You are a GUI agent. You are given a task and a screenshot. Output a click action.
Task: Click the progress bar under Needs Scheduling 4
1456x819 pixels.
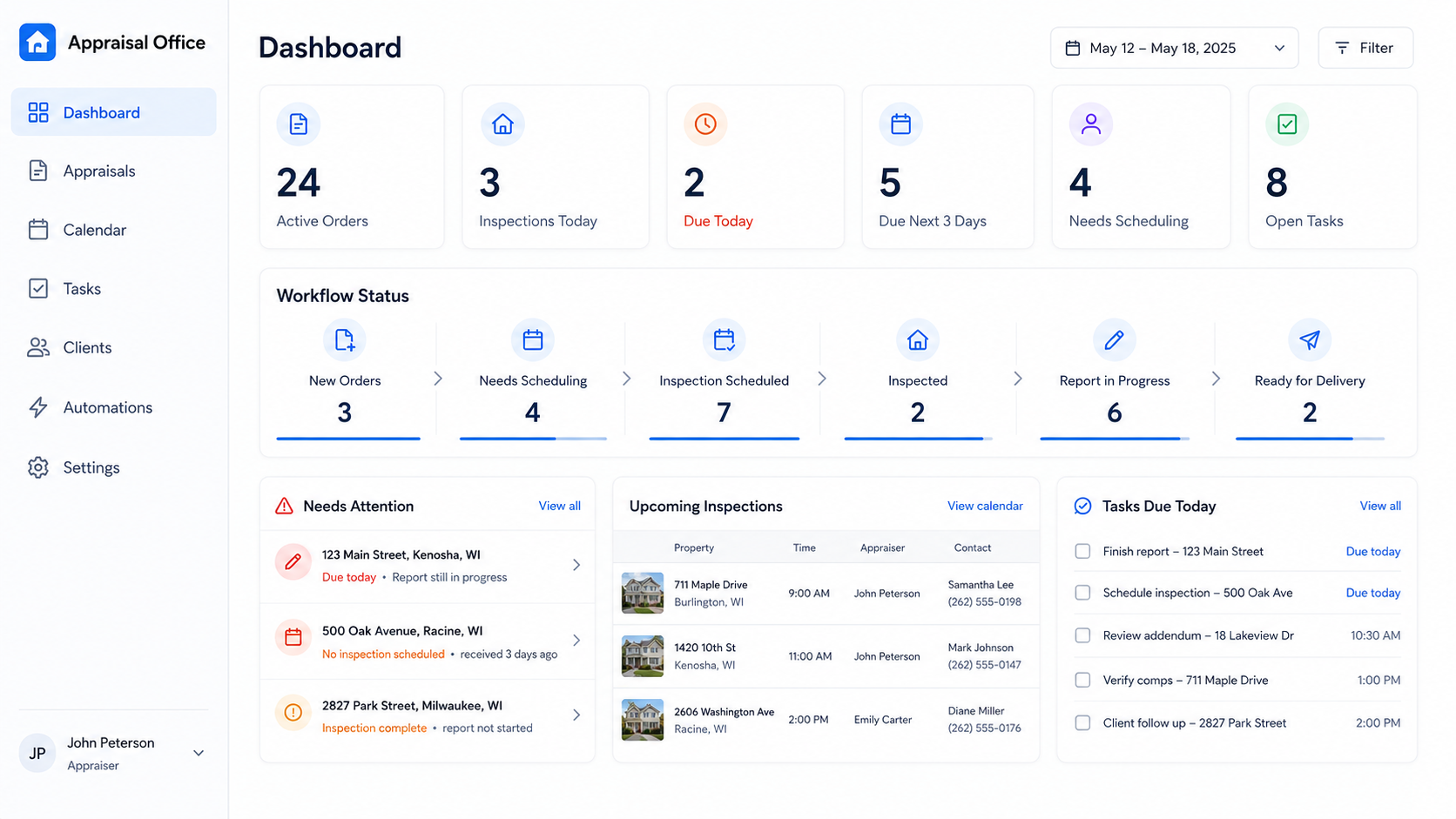point(533,439)
